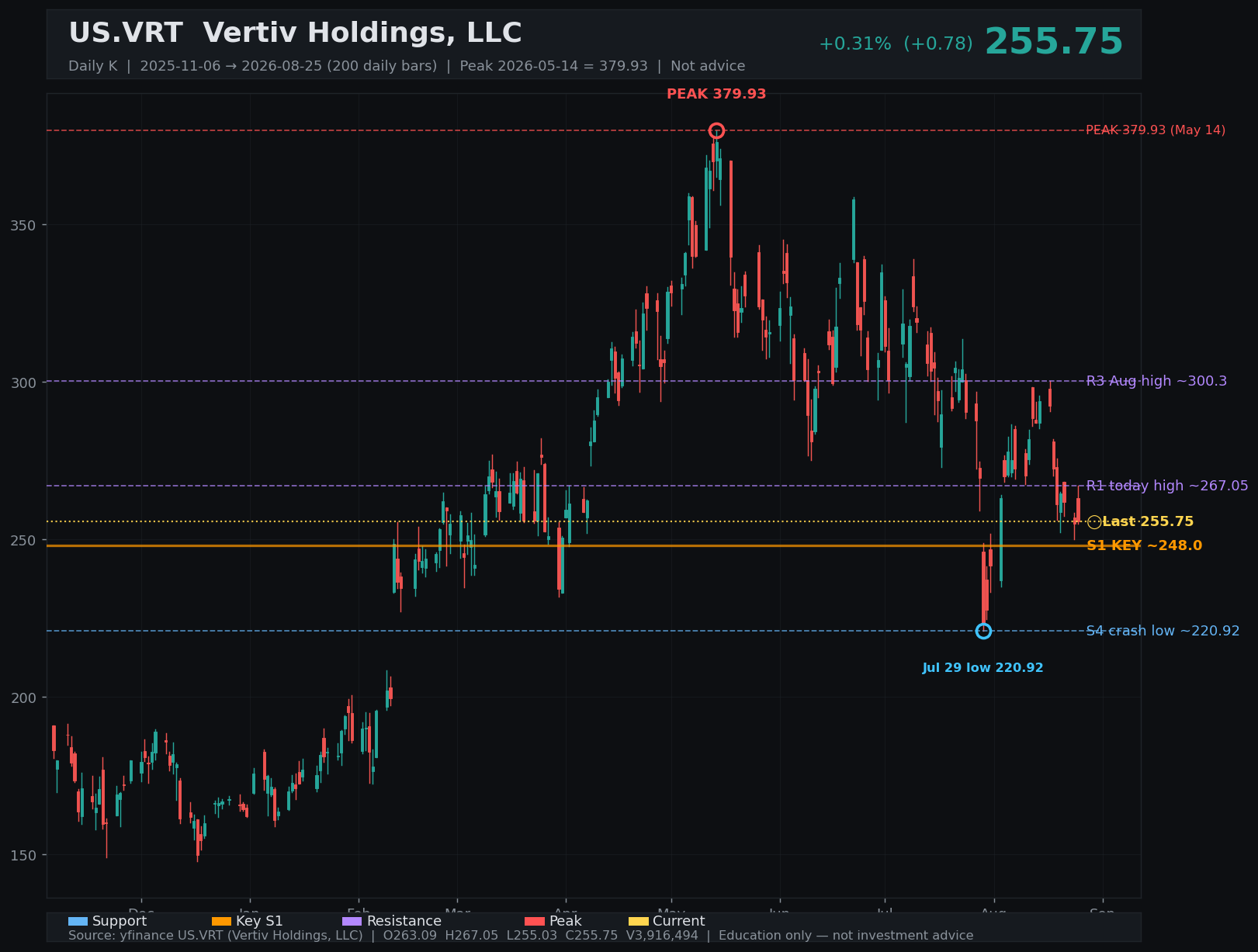Click the Last 255.75 label
1258x952 pixels.
tap(1148, 522)
